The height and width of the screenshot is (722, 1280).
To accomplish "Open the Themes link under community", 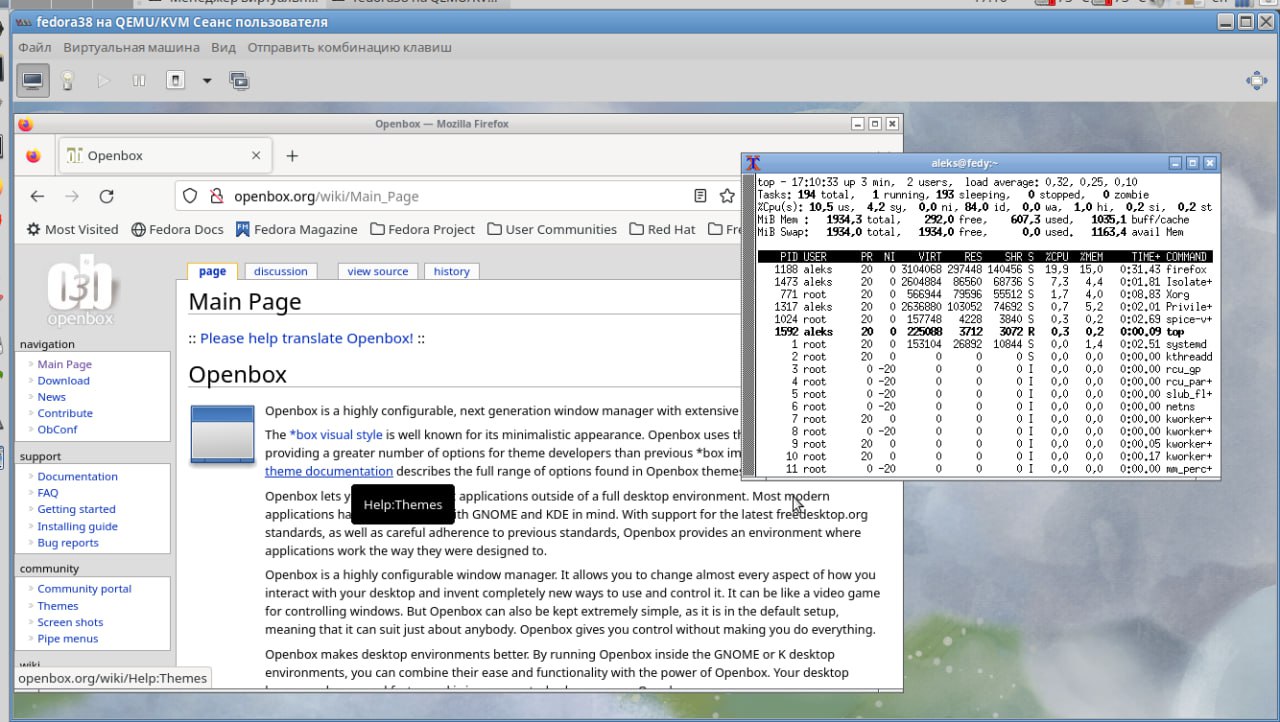I will (58, 606).
